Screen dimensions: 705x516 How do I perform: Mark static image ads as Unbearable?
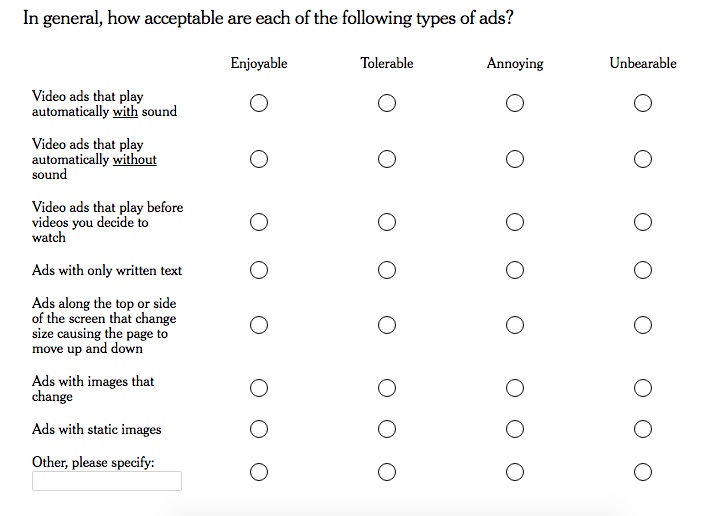(643, 429)
